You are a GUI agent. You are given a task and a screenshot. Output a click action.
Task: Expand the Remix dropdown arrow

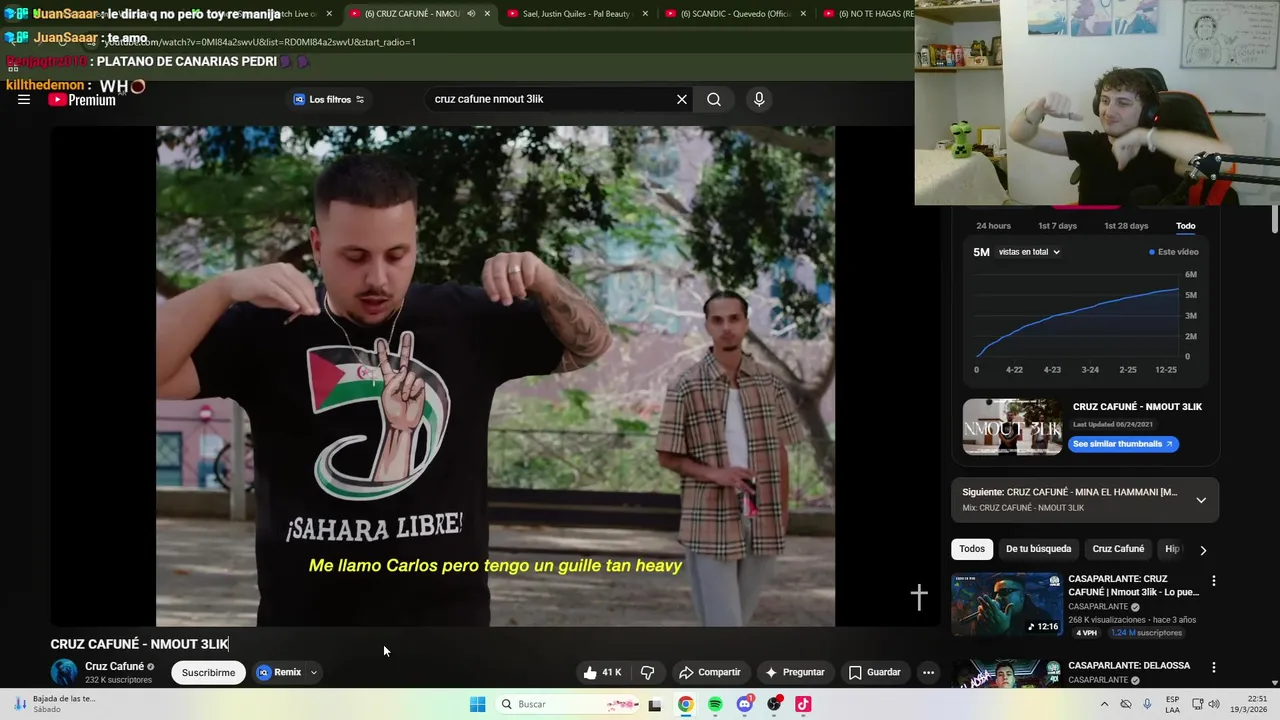[x=313, y=672]
